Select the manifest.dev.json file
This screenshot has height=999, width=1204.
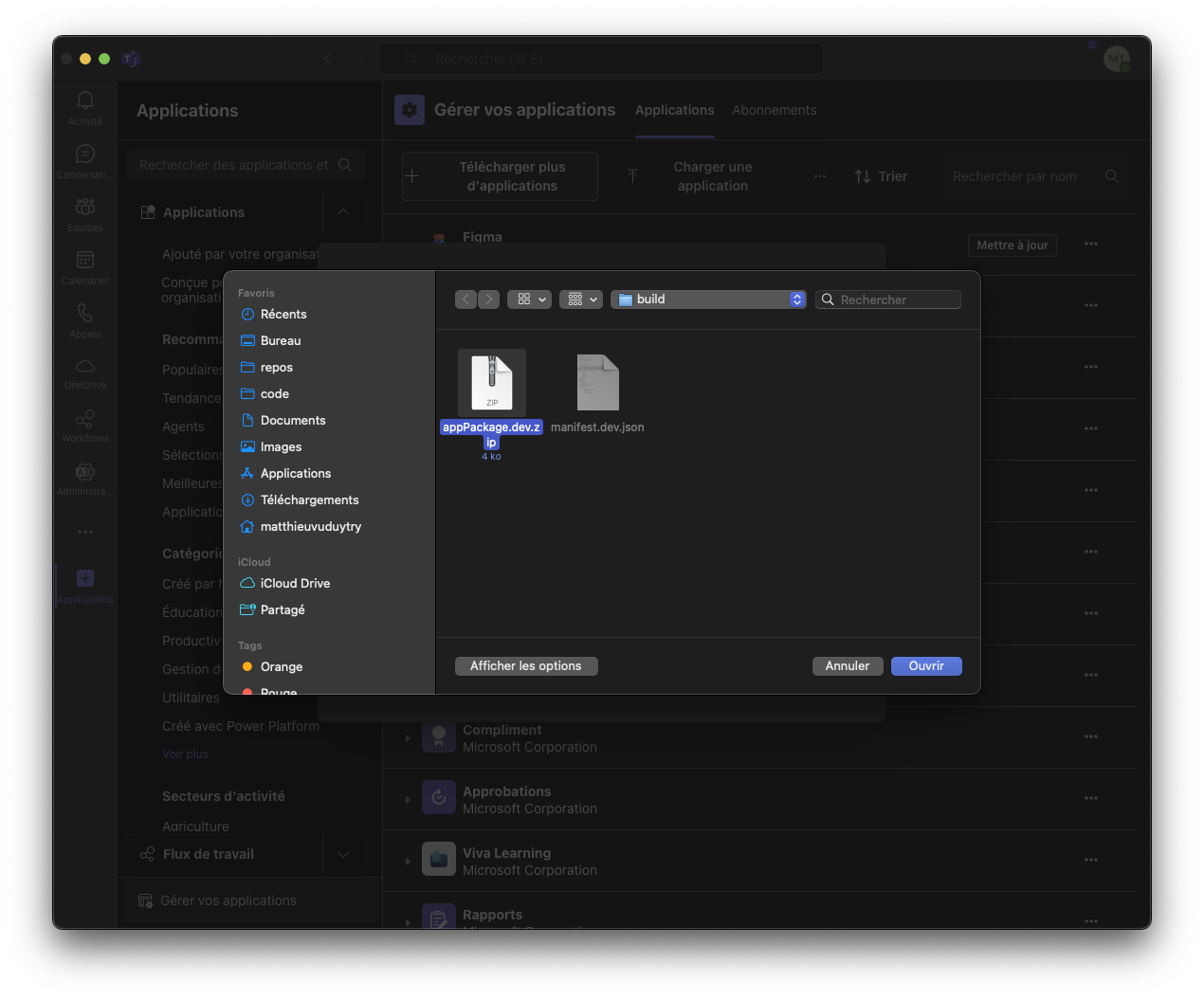597,383
